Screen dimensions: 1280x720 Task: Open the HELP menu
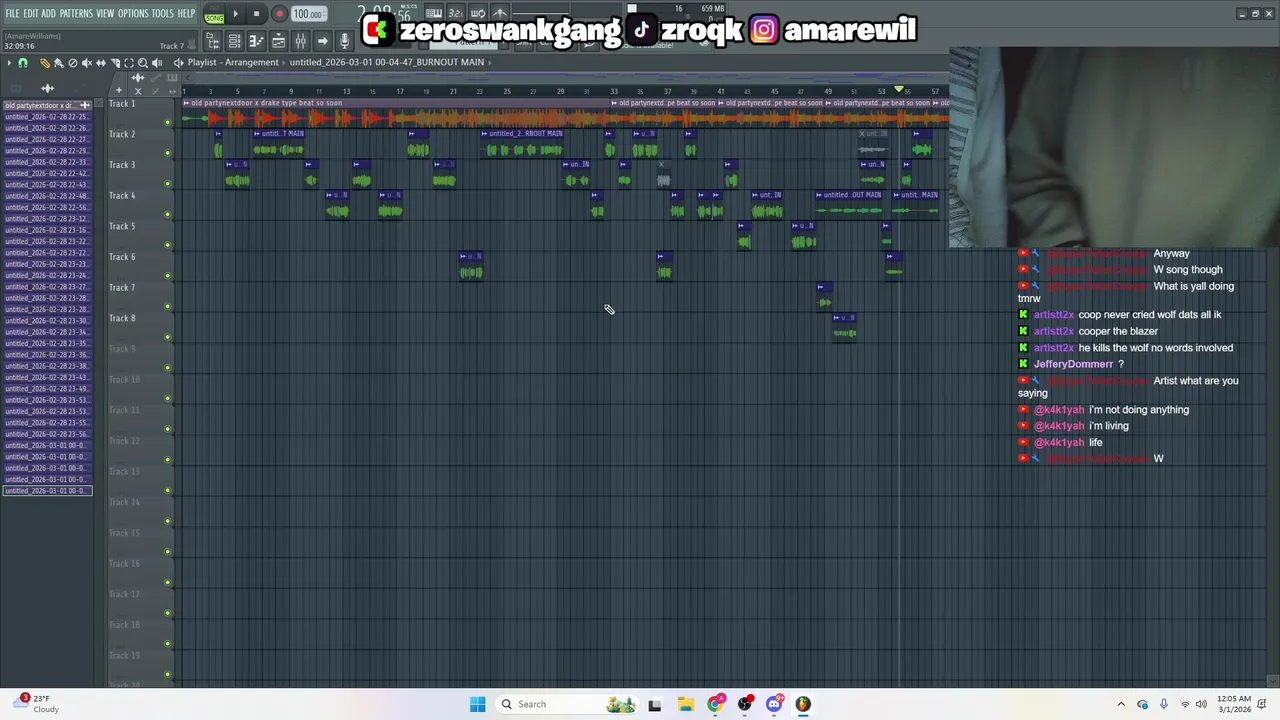[x=186, y=13]
